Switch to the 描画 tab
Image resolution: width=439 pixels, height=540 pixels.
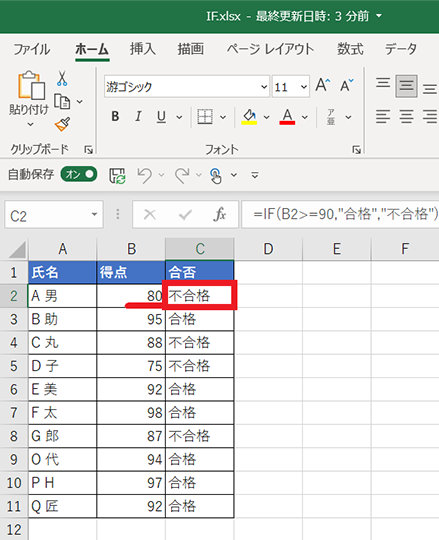click(x=191, y=49)
